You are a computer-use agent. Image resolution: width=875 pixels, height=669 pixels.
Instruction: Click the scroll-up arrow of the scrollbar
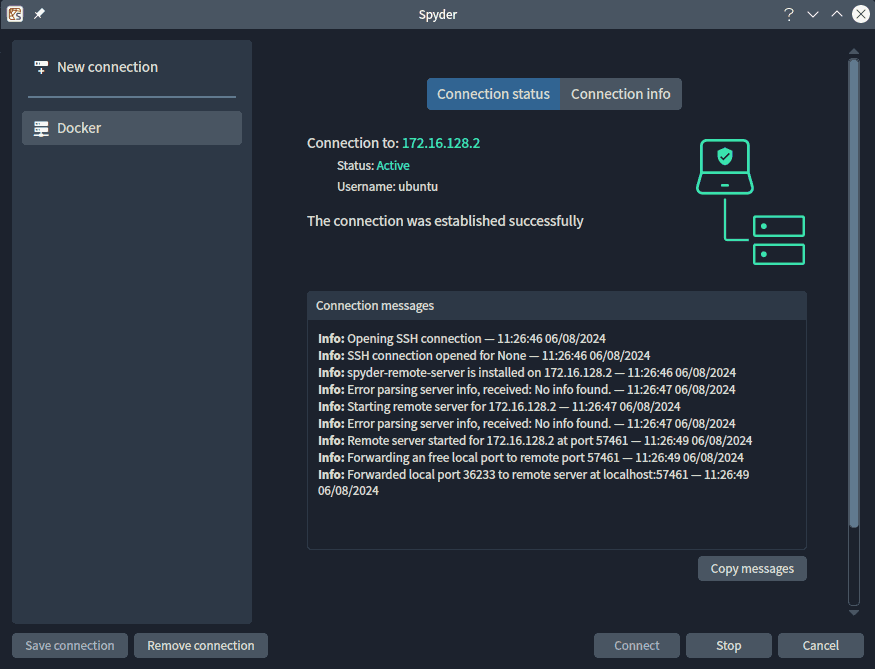pyautogui.click(x=853, y=51)
